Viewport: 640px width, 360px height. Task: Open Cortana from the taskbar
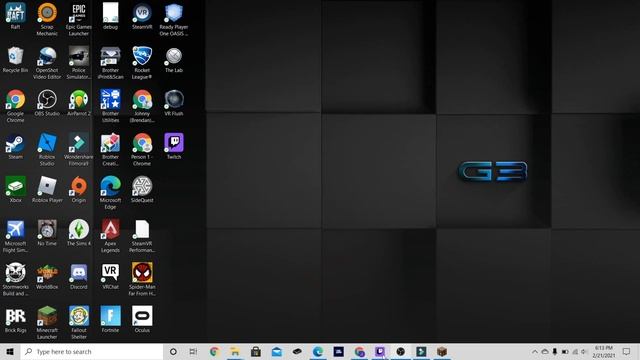[x=173, y=351]
